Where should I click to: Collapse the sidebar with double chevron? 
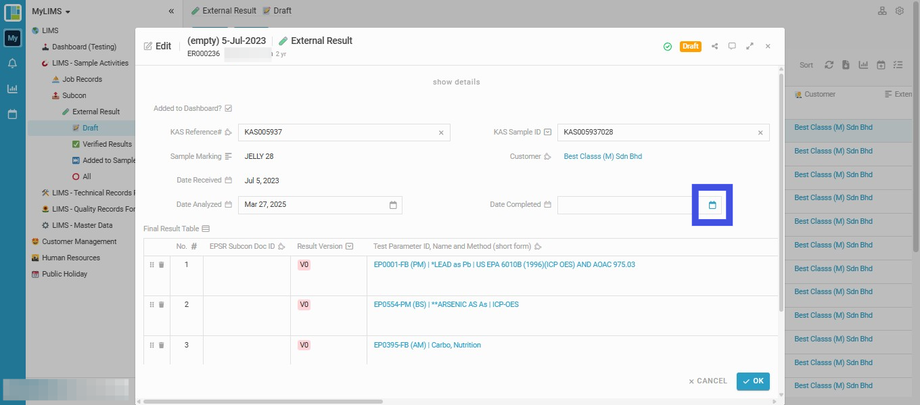point(171,11)
